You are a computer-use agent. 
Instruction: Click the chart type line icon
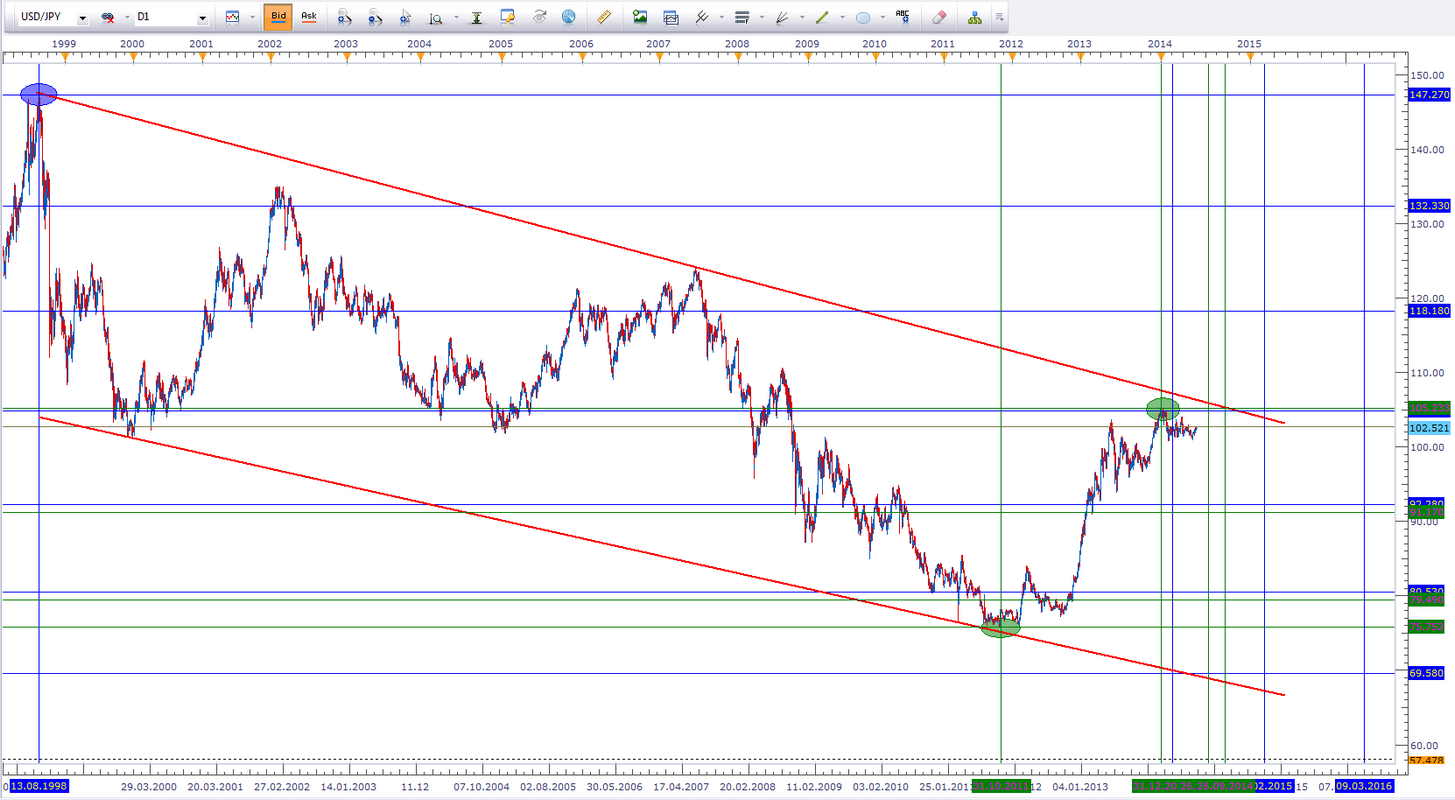pos(232,18)
